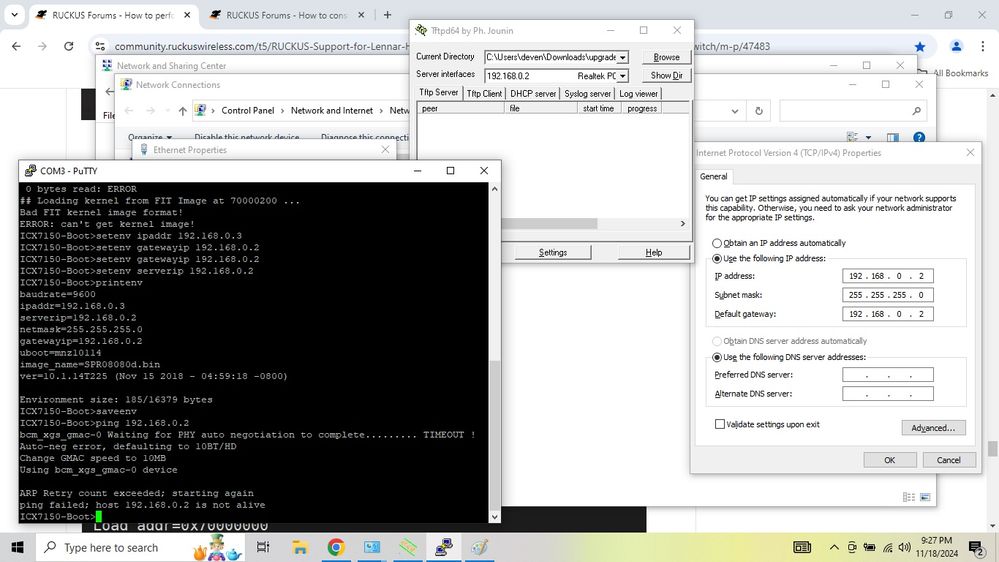
Task: Select Obtain an IP address automatically
Action: tap(717, 243)
